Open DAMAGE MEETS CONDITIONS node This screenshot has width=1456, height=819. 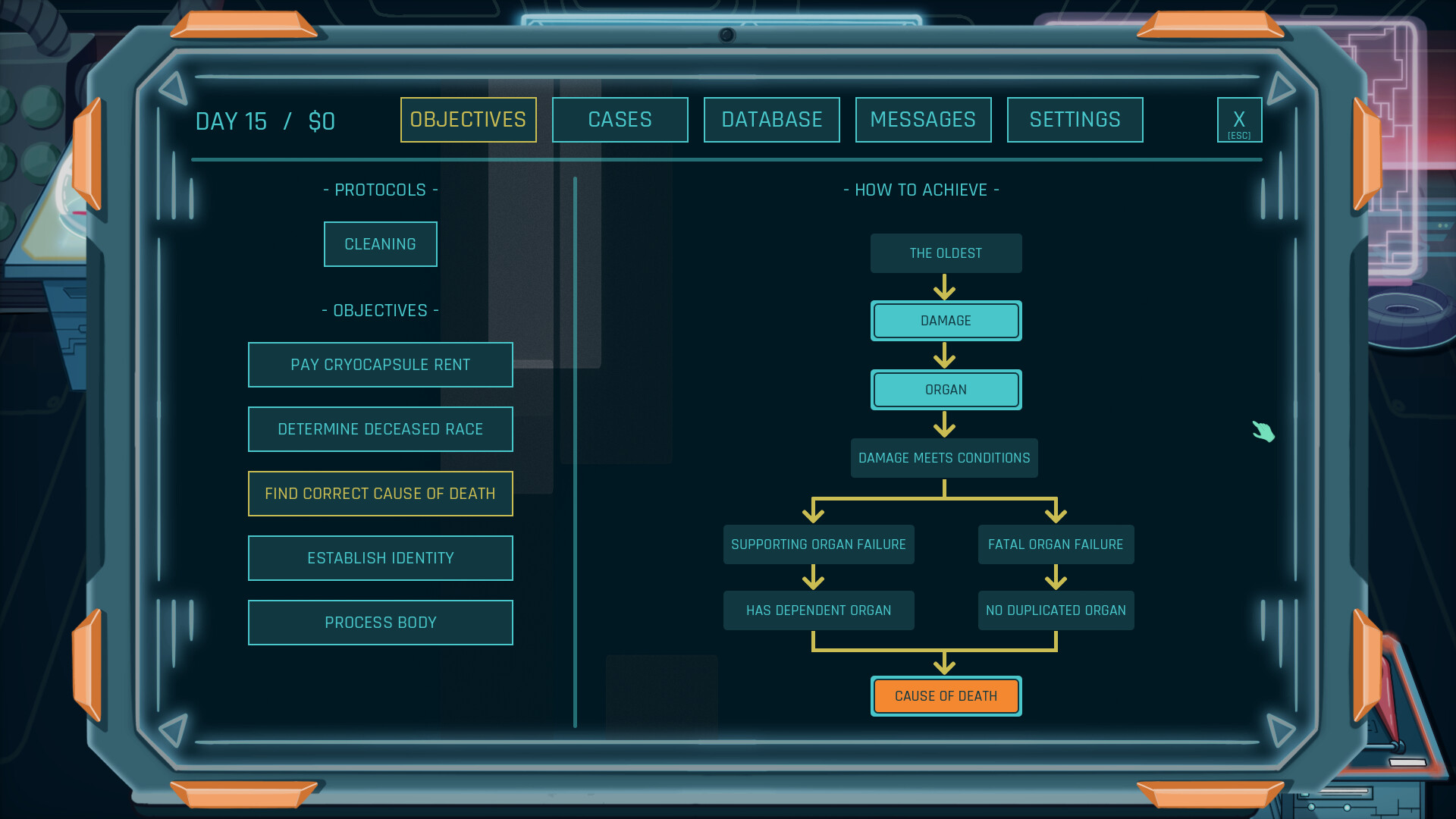tap(944, 457)
